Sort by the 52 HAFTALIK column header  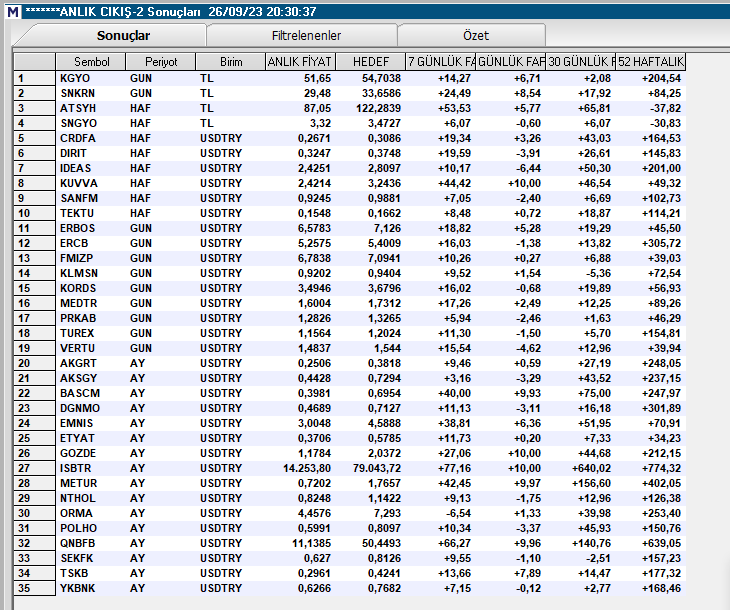coord(650,61)
